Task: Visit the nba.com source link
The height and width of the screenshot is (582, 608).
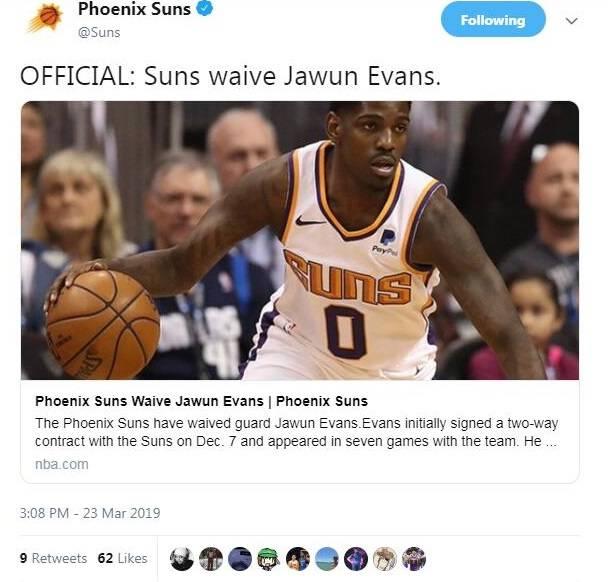Action: point(62,464)
